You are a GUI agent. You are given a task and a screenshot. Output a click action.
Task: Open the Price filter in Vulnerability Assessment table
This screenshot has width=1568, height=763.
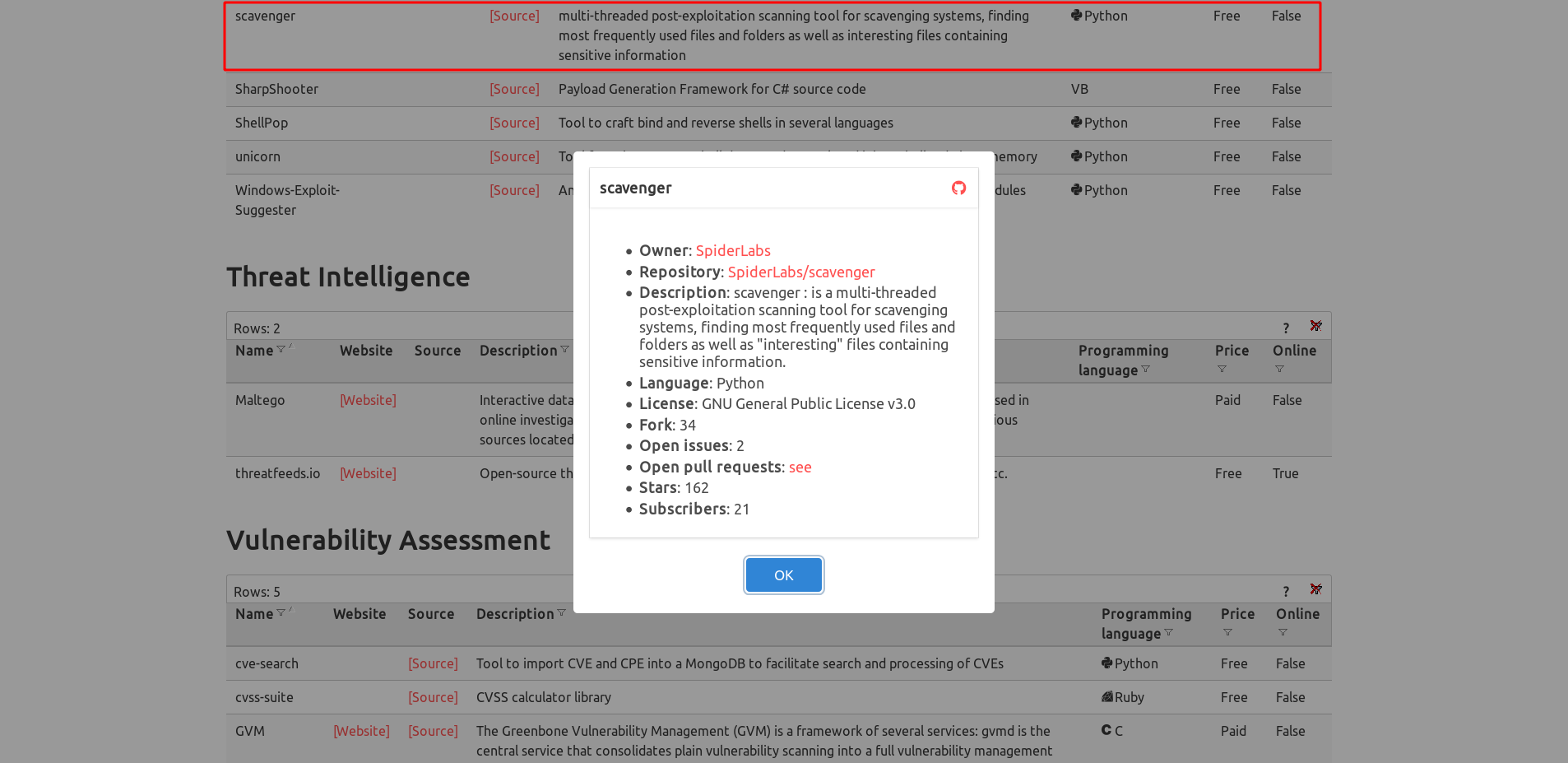1227,633
